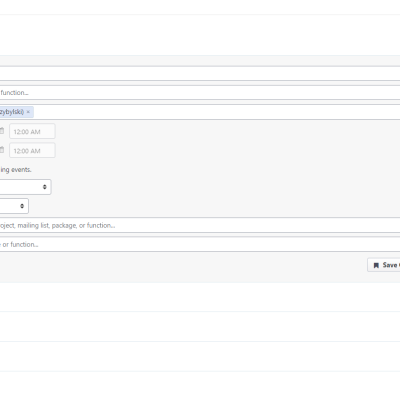Focus the 'project, mailing list, package, or function...' field
400x400 pixels.
coord(200,225)
